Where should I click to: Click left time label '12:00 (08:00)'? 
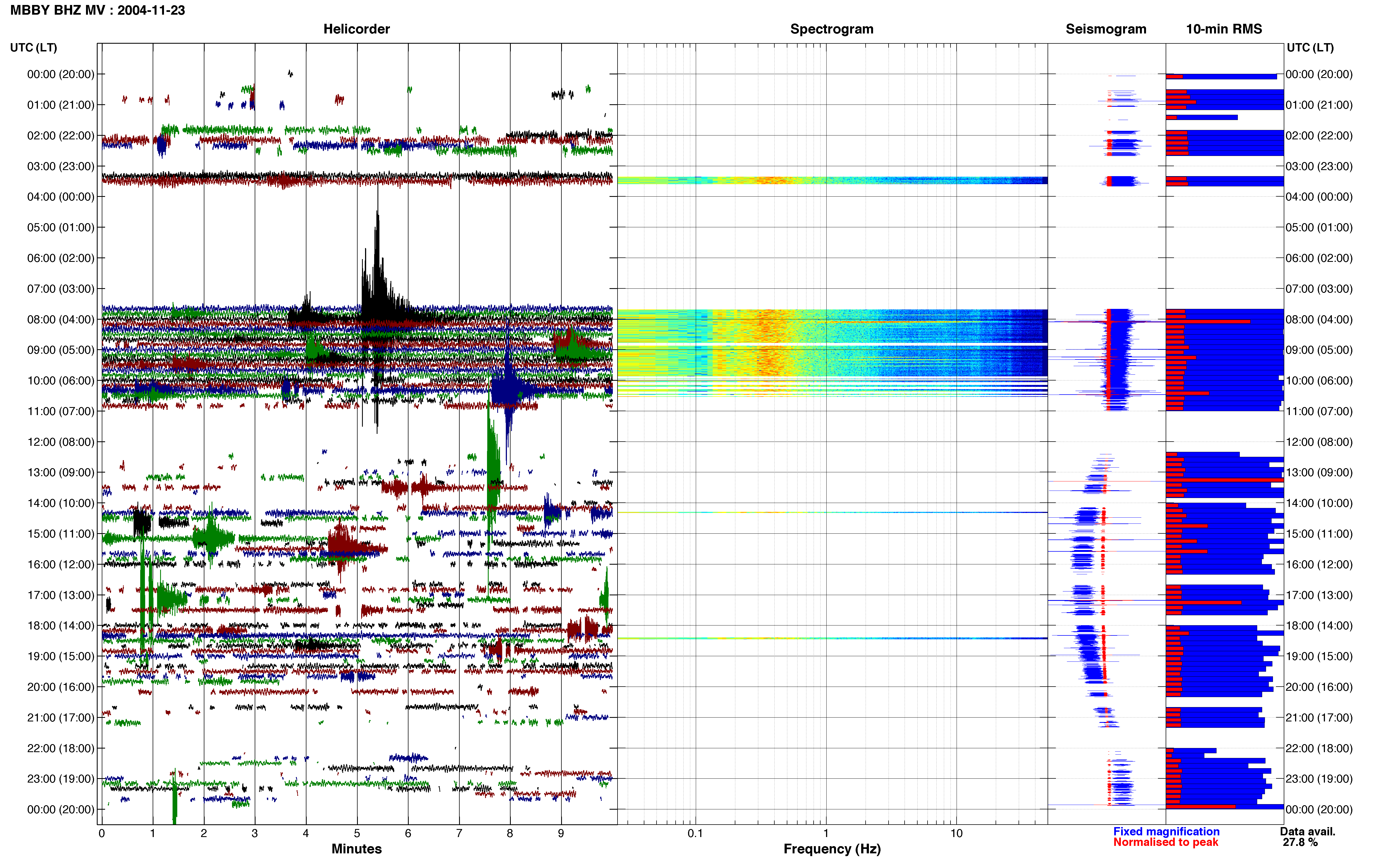click(x=61, y=442)
